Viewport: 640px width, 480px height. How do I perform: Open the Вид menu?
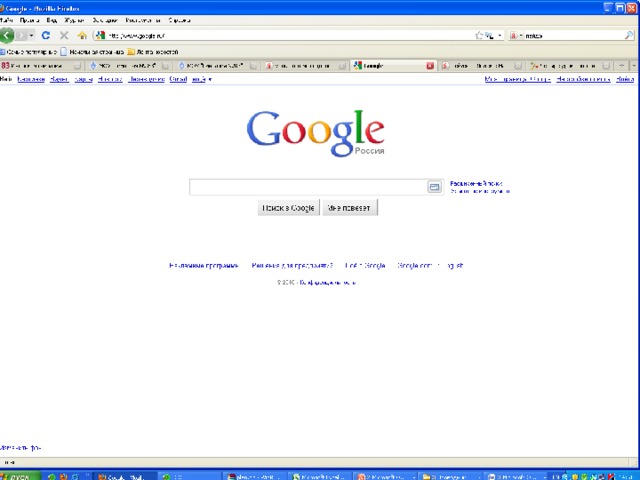click(x=52, y=20)
